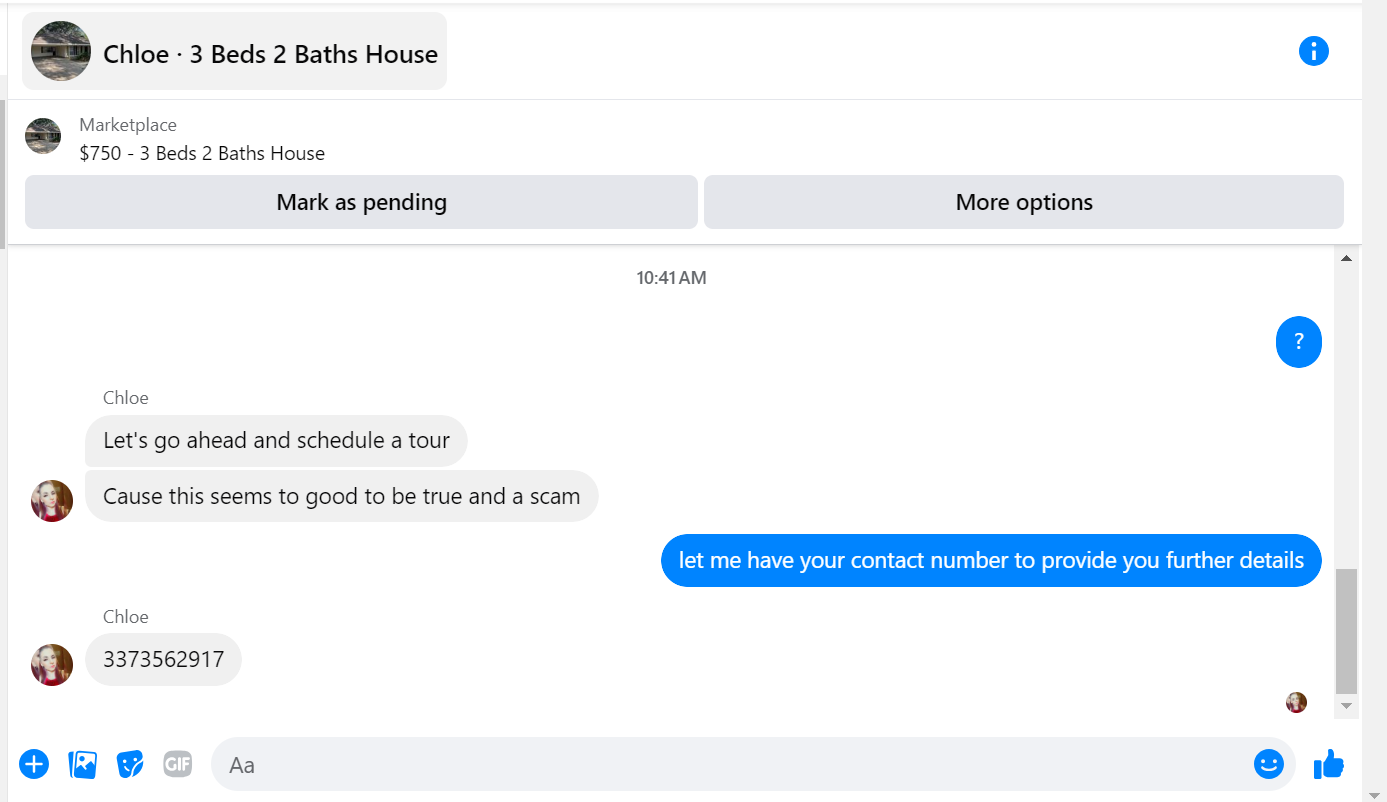This screenshot has height=802, width=1387.
Task: Open conversation information icon
Action: coord(1313,51)
